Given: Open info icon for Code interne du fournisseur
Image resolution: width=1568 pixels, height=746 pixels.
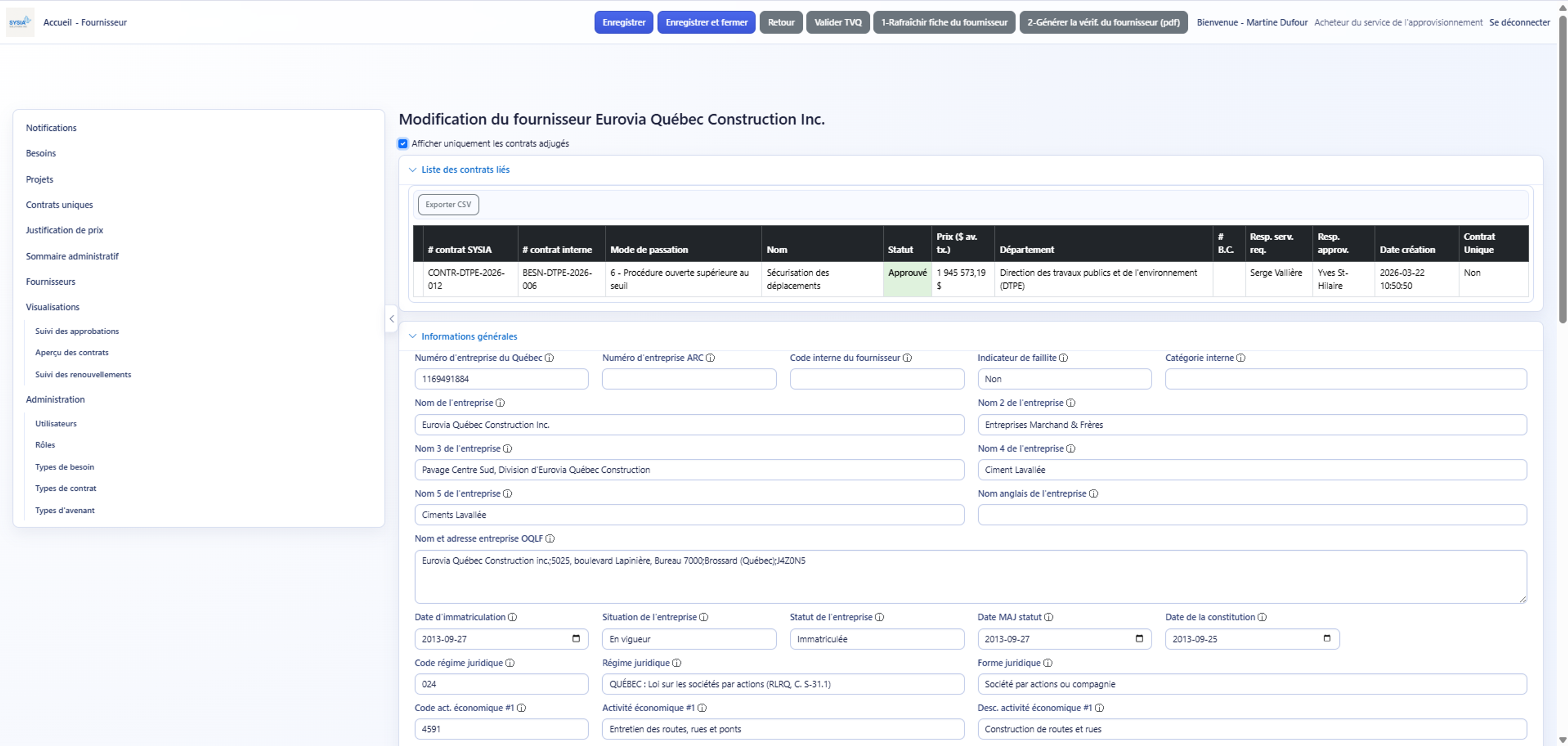Looking at the screenshot, I should click(x=907, y=358).
